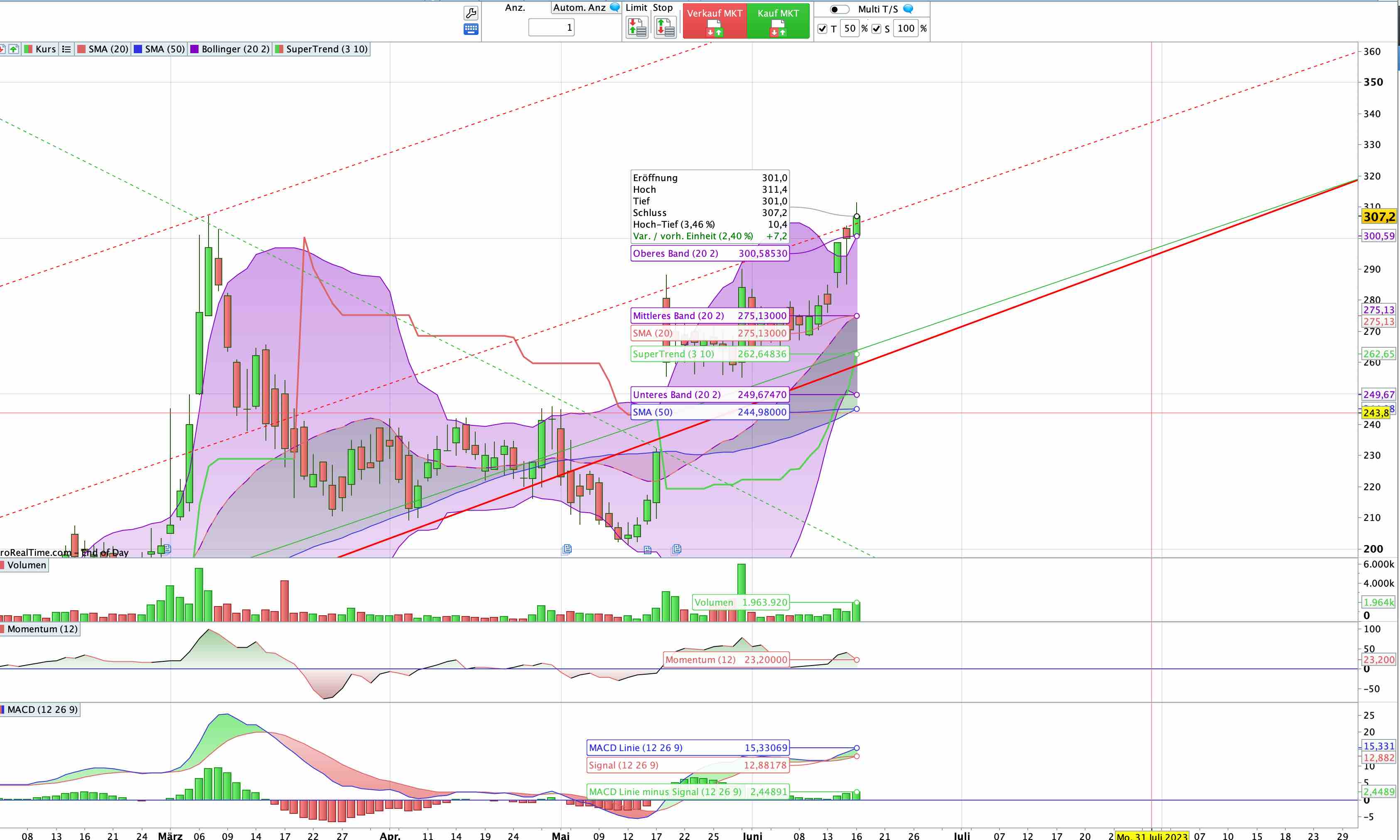Uncheck the S percentage checkbox
This screenshot has height=840, width=1400.
(x=876, y=28)
